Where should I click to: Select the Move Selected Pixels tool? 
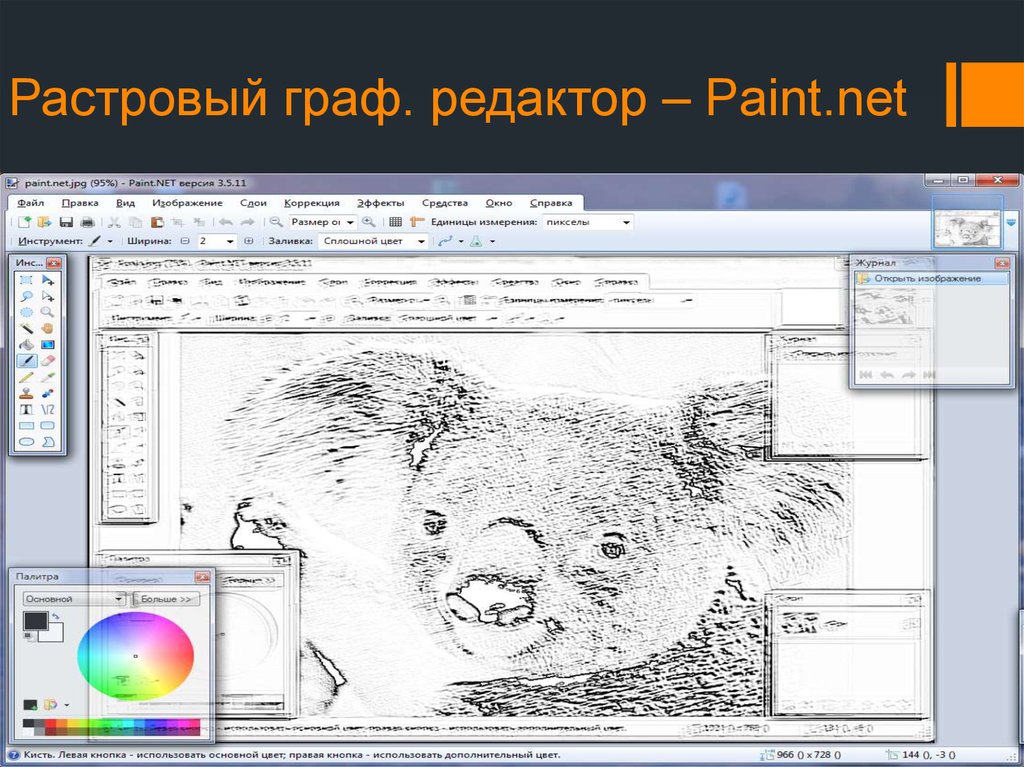(x=48, y=280)
